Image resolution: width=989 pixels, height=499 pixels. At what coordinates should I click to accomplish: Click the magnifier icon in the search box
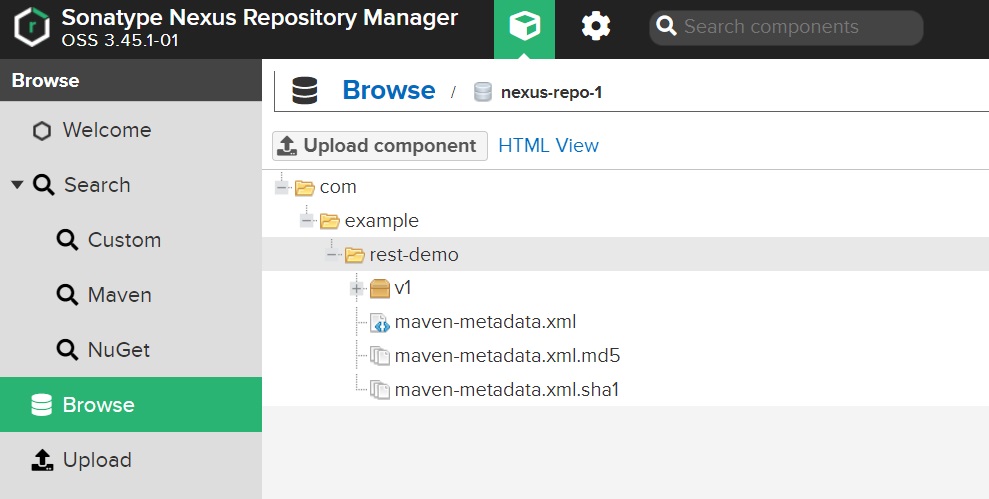[666, 26]
